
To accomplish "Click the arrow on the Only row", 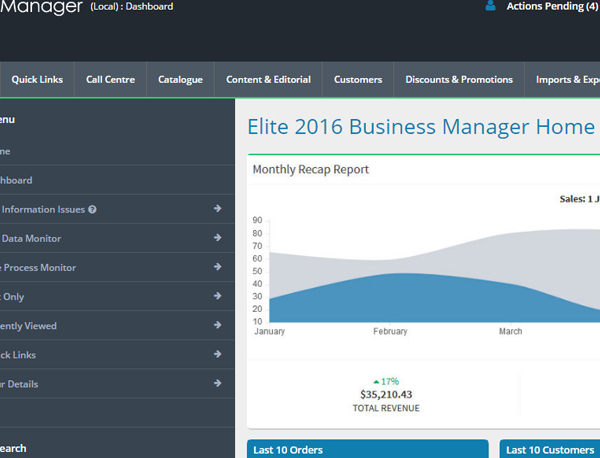I will click(217, 297).
